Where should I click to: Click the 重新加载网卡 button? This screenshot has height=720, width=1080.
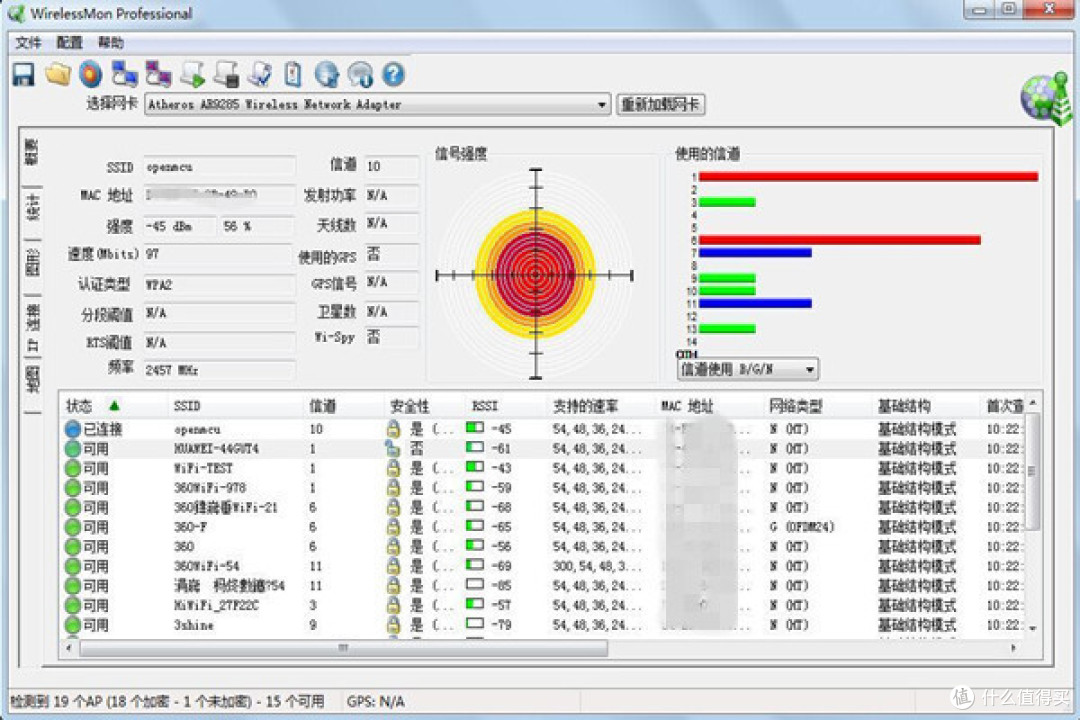coord(661,105)
